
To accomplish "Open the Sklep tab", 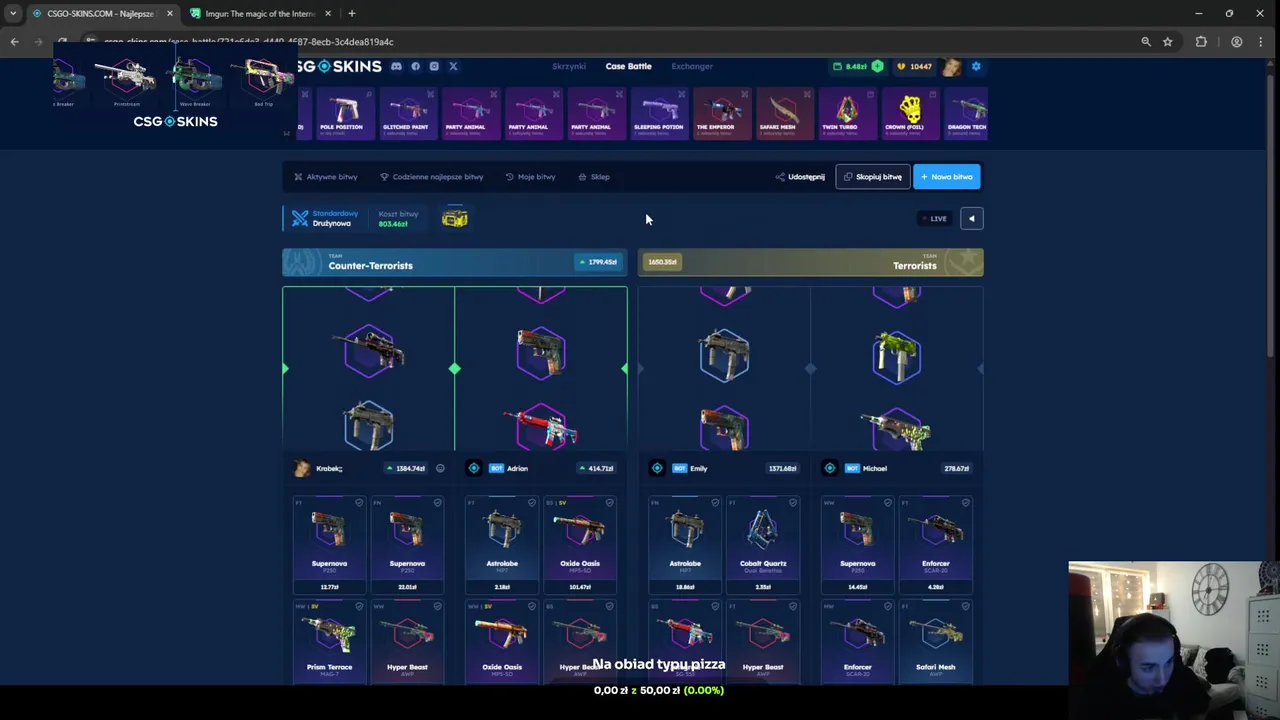I will (x=594, y=177).
